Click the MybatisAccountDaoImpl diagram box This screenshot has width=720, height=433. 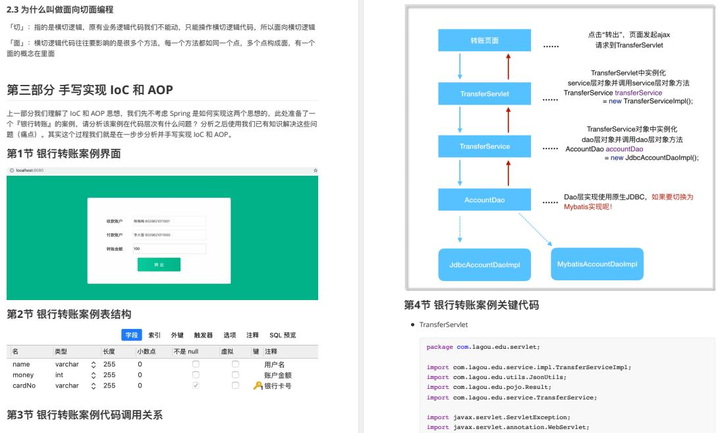click(x=597, y=264)
